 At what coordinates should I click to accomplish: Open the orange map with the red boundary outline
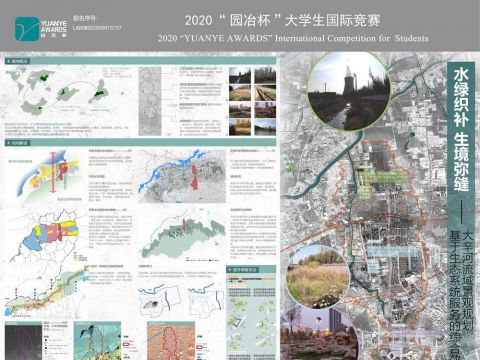(171, 341)
